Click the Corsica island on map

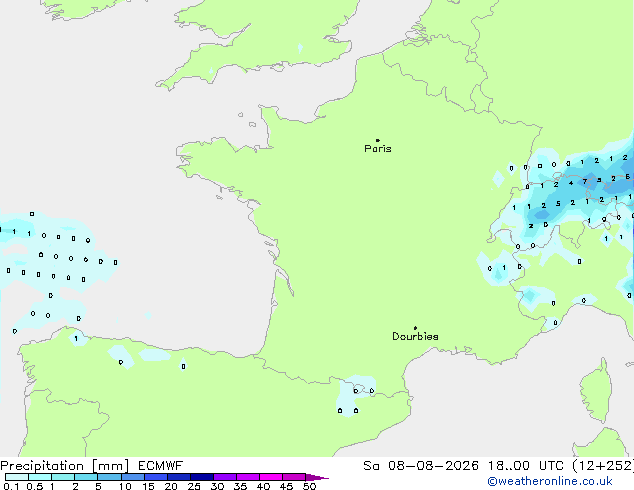pos(596,390)
